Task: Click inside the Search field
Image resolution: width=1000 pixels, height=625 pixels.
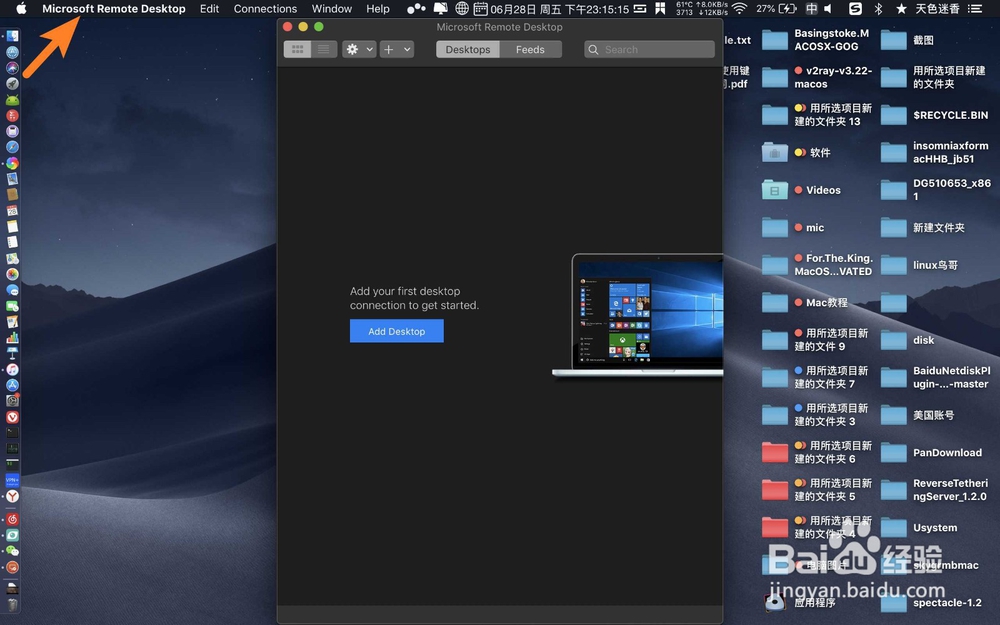Action: click(650, 48)
